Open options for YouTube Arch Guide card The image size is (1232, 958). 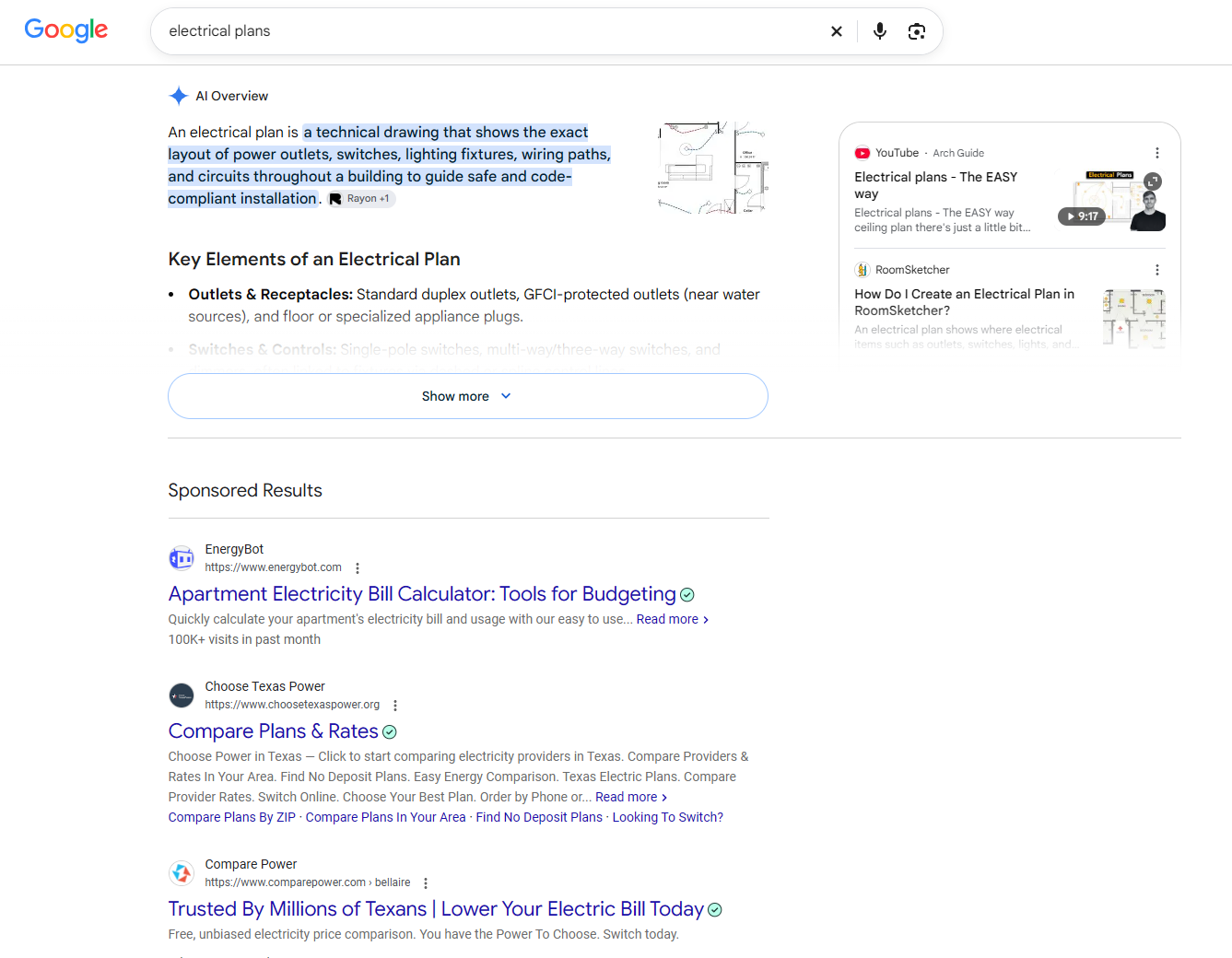click(x=1157, y=153)
